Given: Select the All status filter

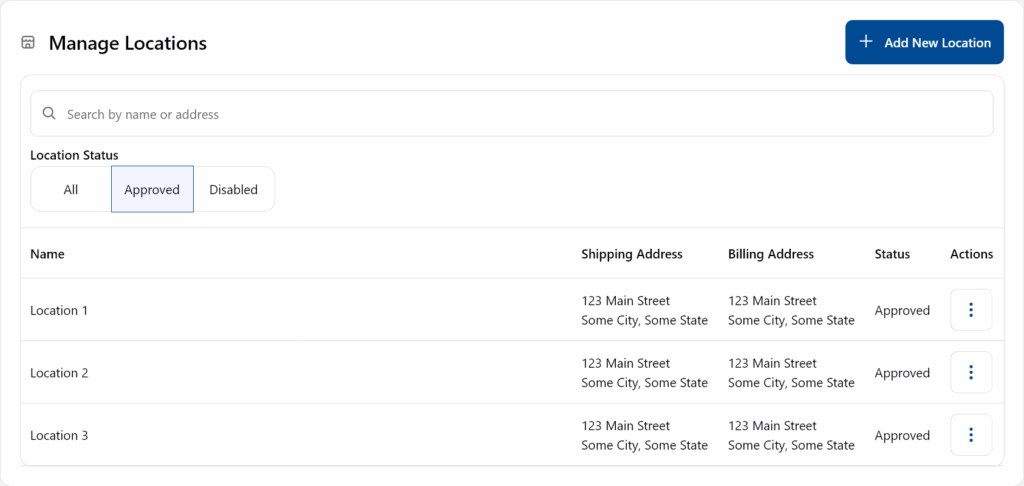Looking at the screenshot, I should (x=71, y=190).
